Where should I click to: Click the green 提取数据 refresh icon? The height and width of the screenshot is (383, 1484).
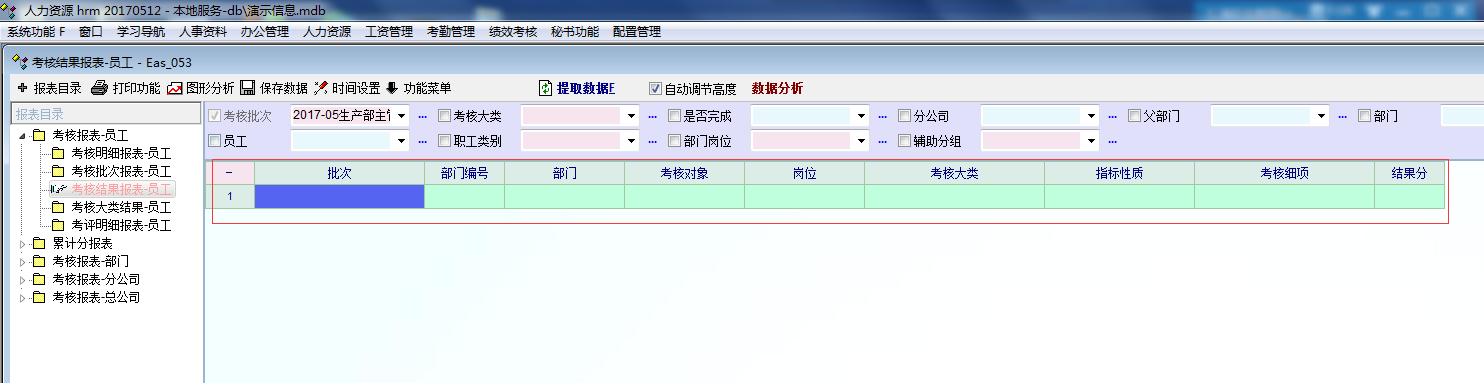546,88
